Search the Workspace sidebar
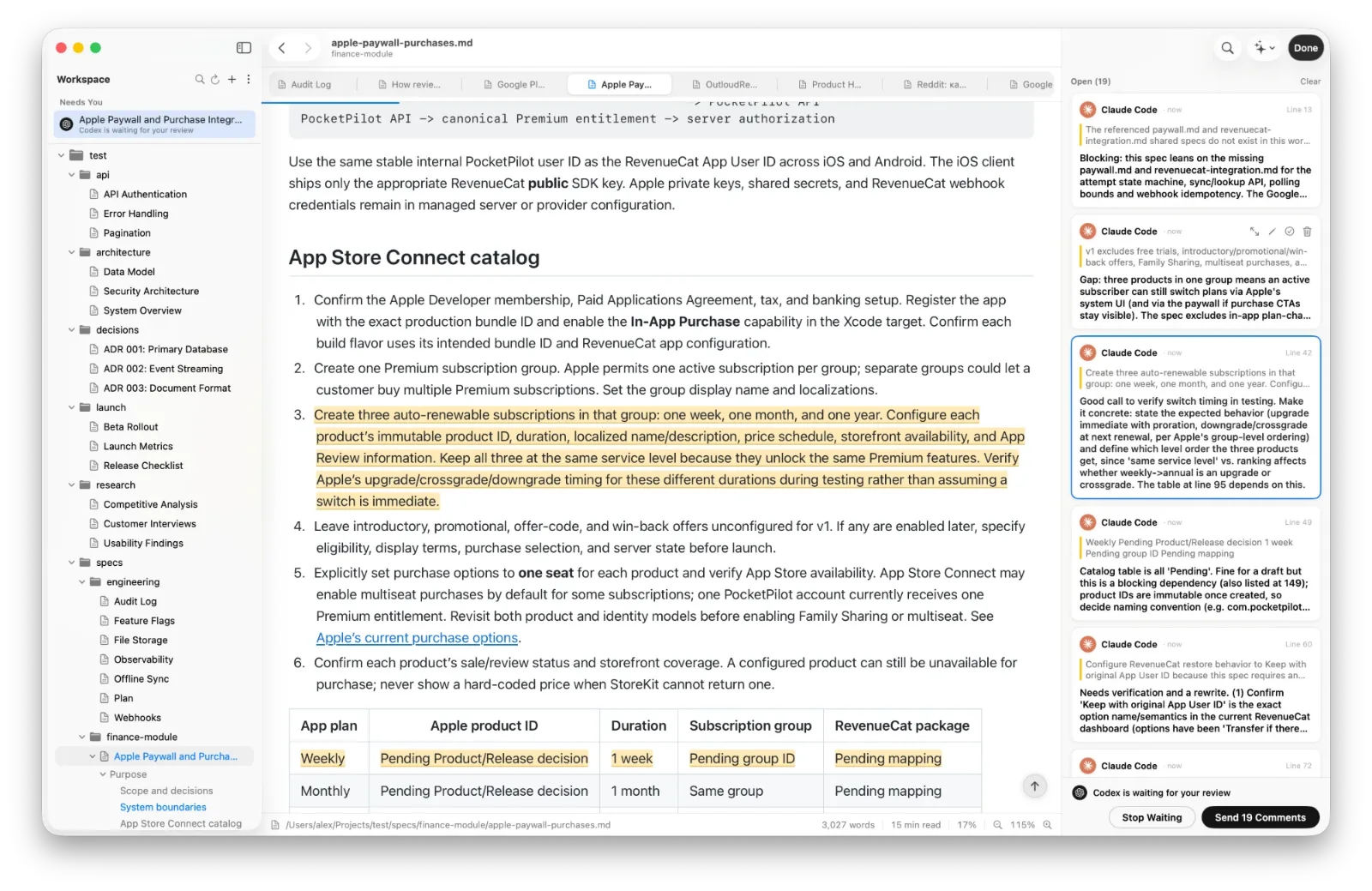Viewport: 1372px width, 891px height. click(200, 79)
